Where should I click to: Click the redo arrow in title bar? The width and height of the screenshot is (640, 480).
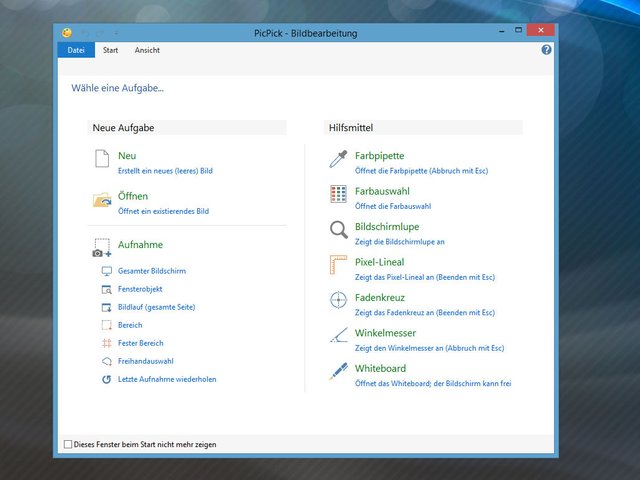pos(100,33)
